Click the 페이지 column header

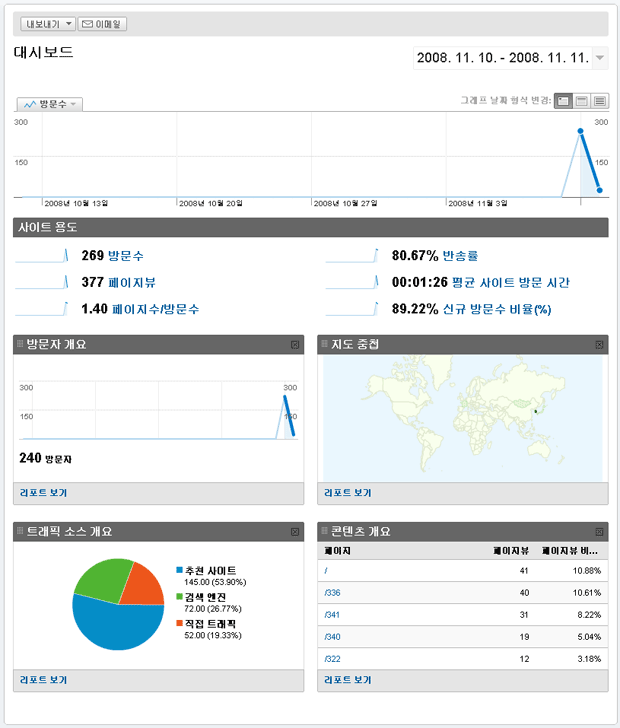(337, 551)
